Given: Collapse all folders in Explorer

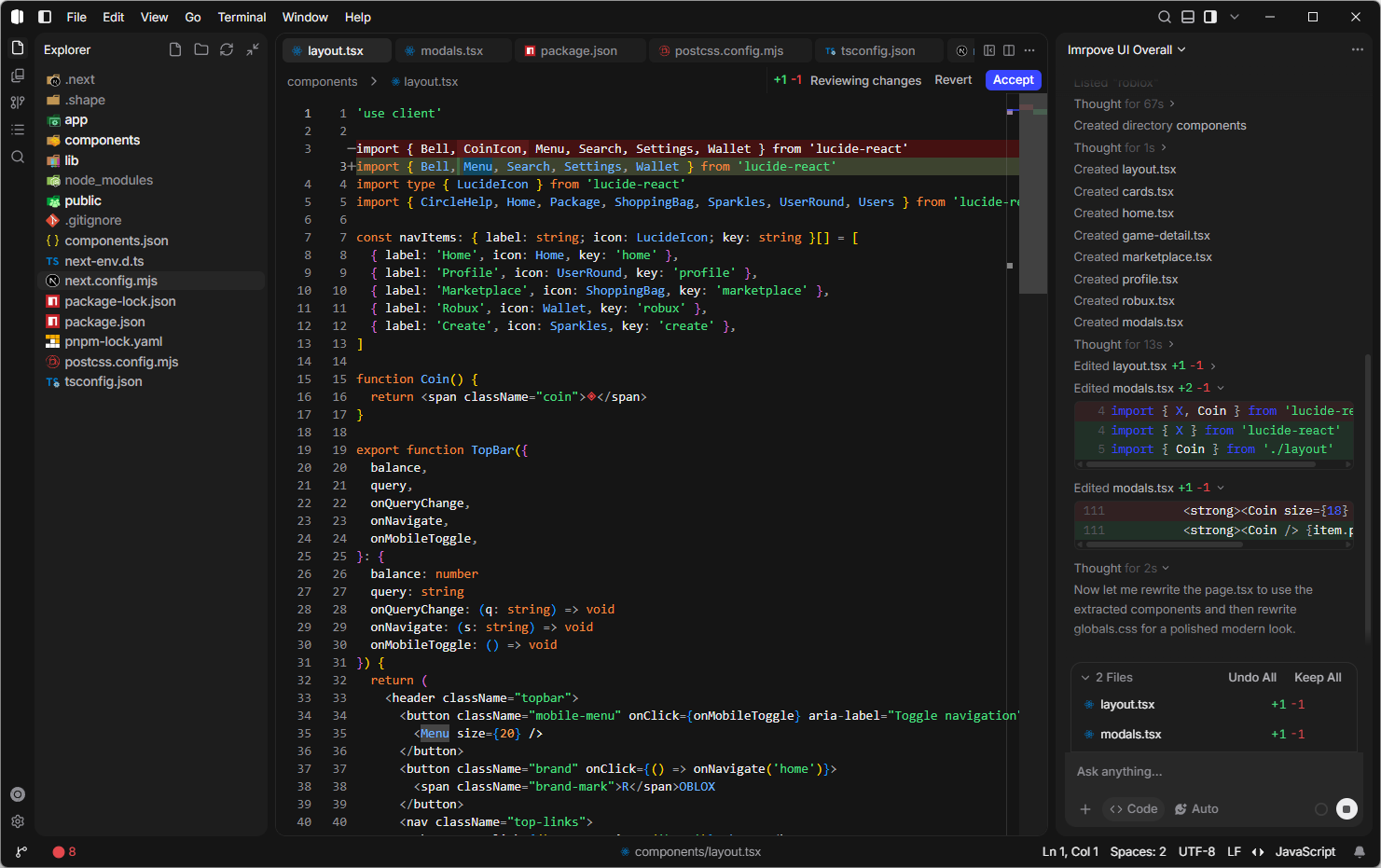Looking at the screenshot, I should 253,49.
